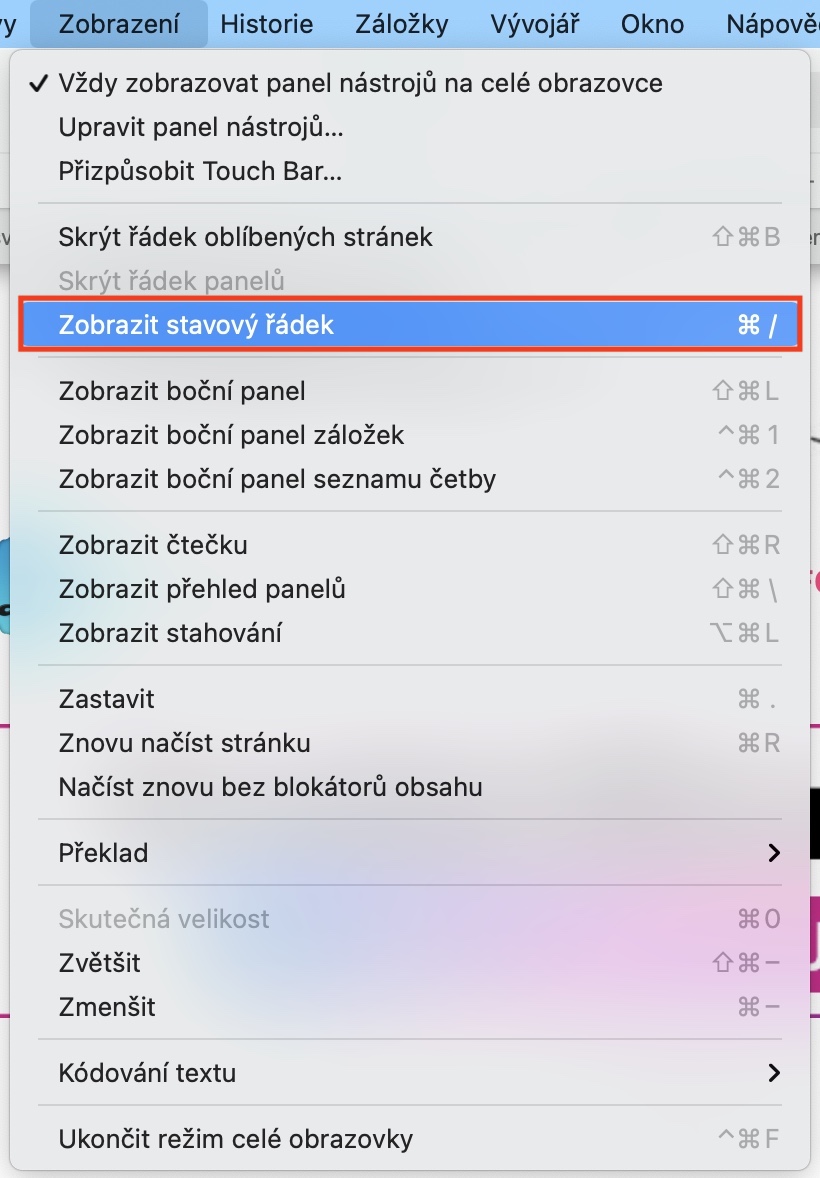Reload page using 'Znovu načíst stránku'
The width and height of the screenshot is (820, 1178).
click(x=185, y=743)
